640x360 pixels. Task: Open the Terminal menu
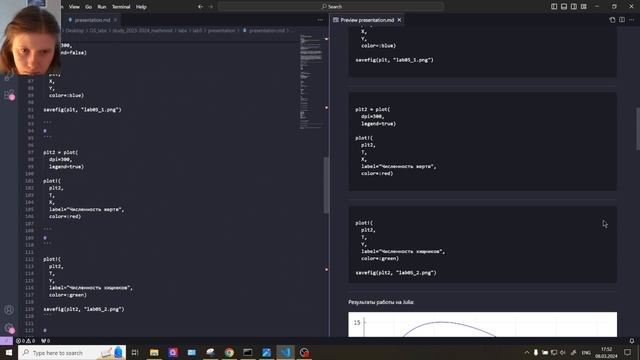[x=121, y=7]
